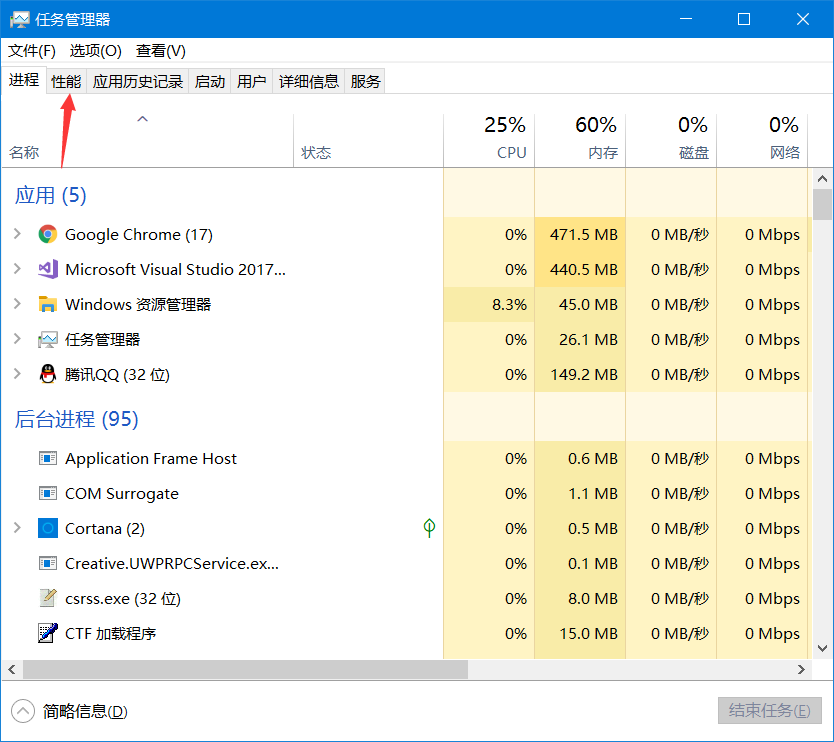This screenshot has height=742, width=834.
Task: Select the CTF 加载程序 process name
Action: click(111, 634)
